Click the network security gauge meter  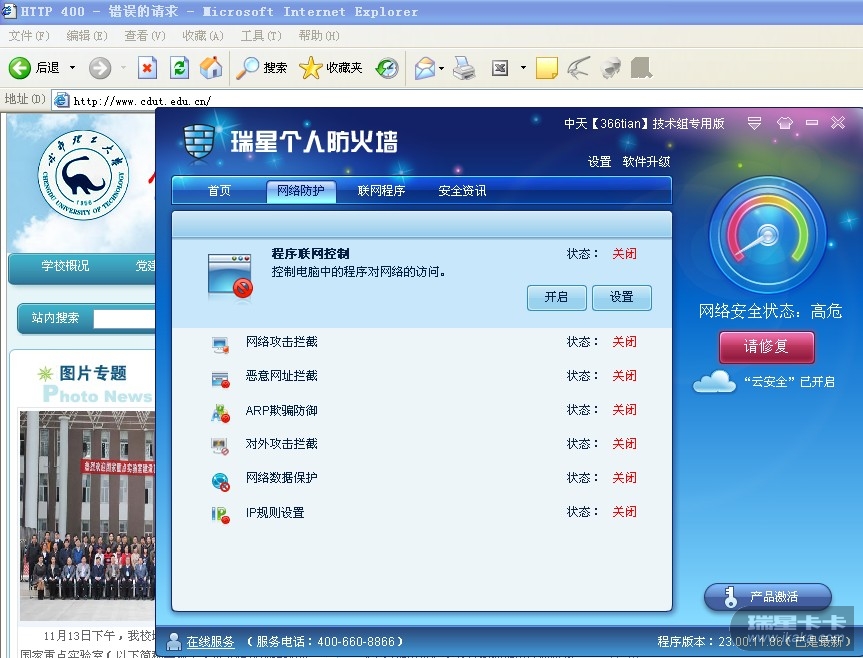(768, 234)
